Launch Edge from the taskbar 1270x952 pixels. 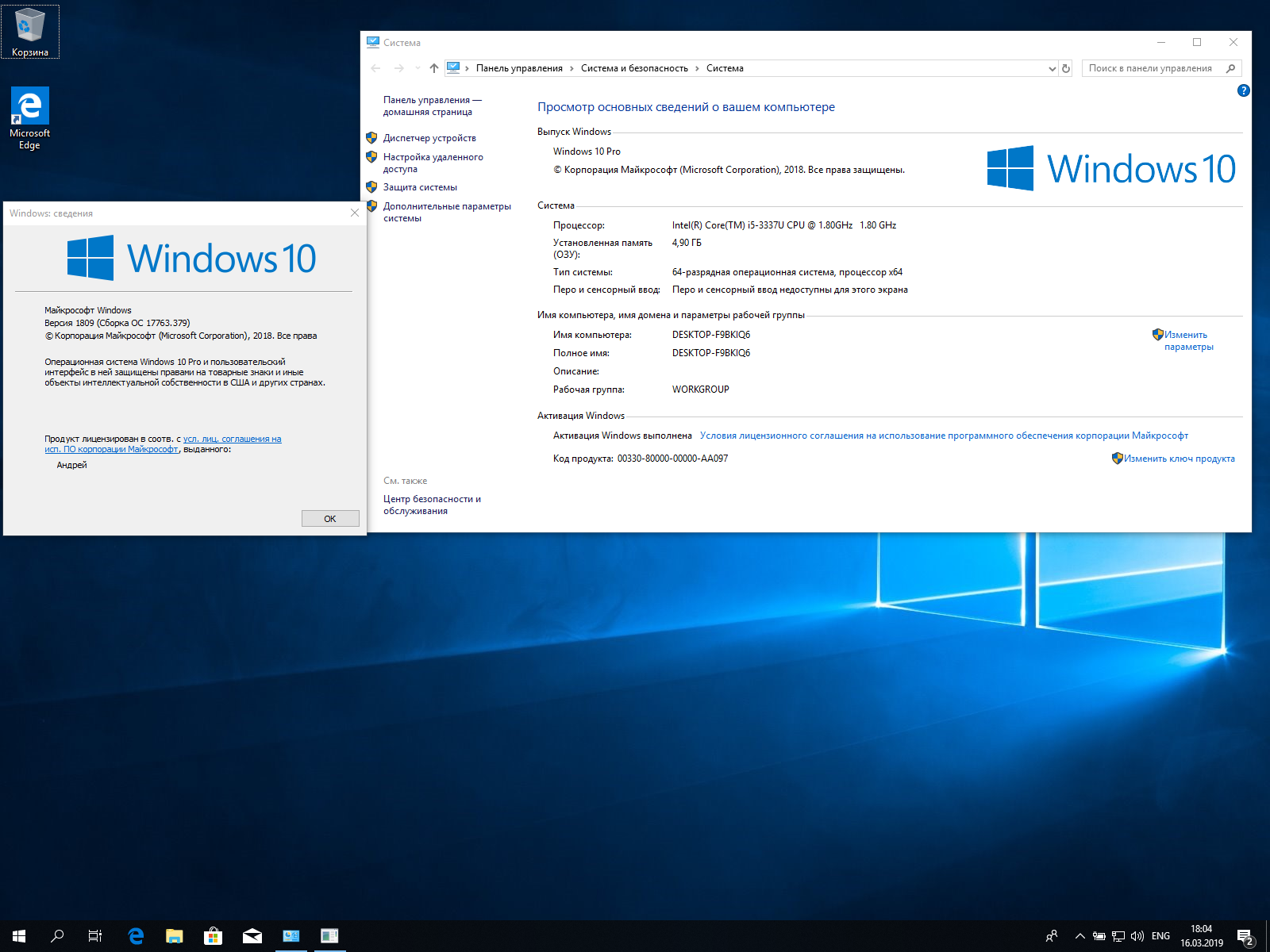click(x=136, y=936)
